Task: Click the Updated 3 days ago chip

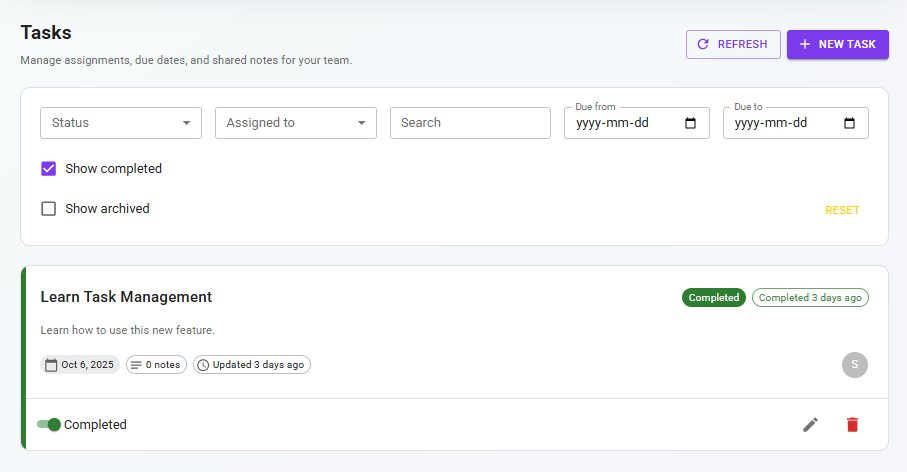Action: point(251,365)
